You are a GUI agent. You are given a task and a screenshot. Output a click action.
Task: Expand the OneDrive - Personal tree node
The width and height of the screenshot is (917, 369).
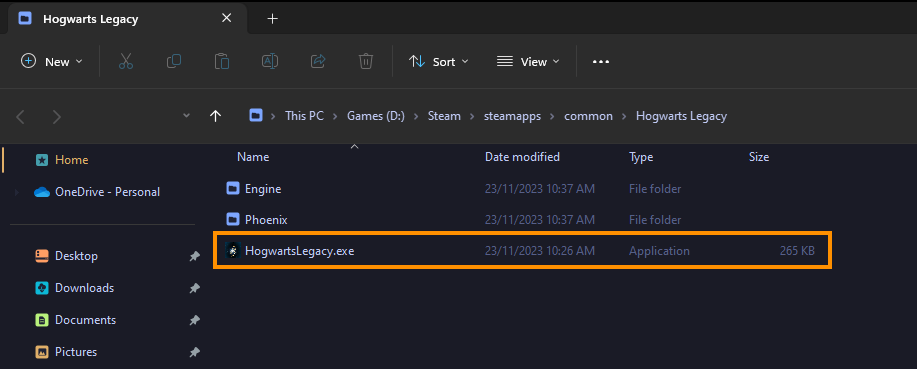pyautogui.click(x=16, y=192)
